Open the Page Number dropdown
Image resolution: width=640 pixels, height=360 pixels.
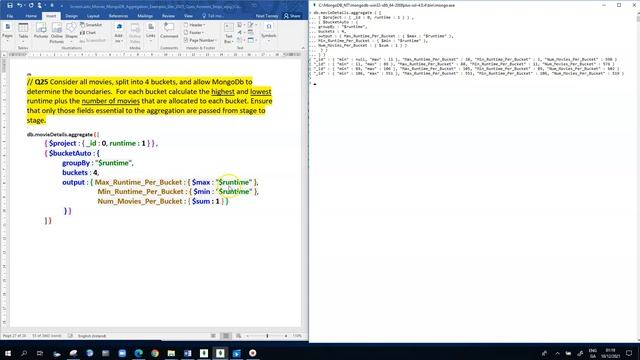pyautogui.click(x=200, y=40)
